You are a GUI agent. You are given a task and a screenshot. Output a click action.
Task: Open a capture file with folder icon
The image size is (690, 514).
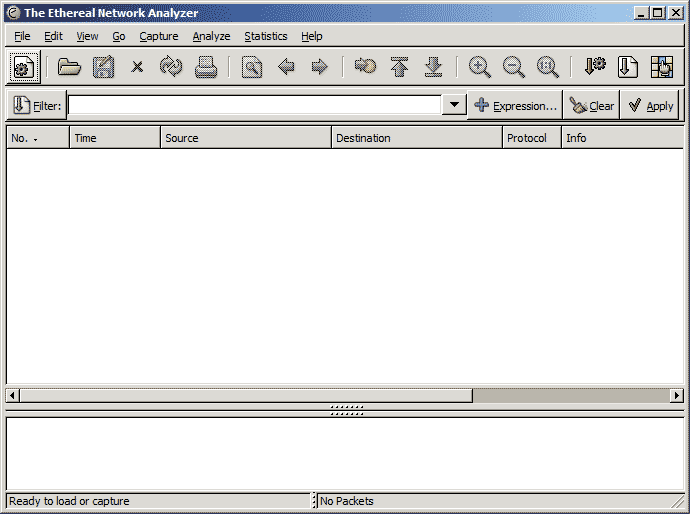click(x=69, y=67)
